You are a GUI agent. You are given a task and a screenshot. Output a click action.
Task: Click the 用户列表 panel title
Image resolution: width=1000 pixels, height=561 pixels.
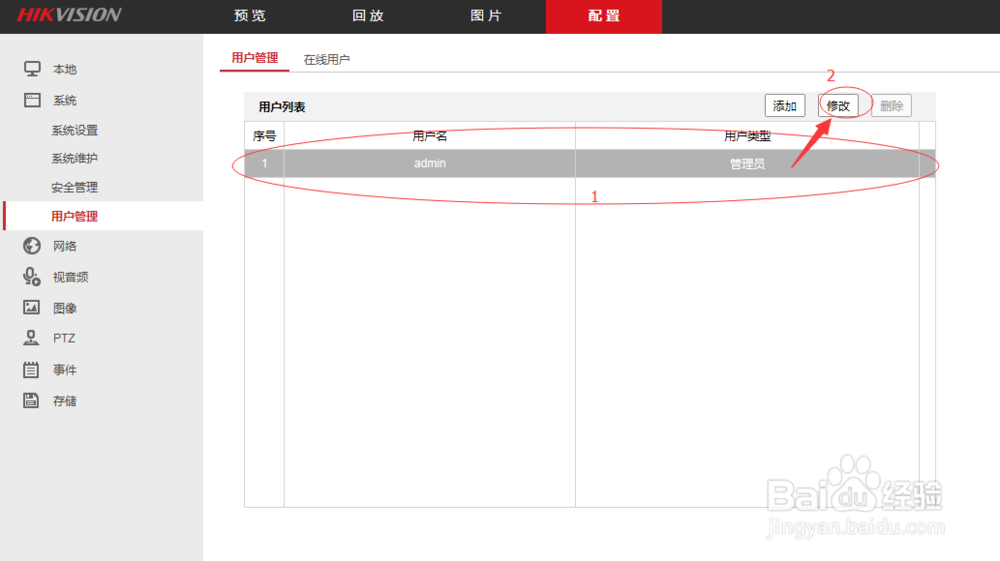[282, 107]
